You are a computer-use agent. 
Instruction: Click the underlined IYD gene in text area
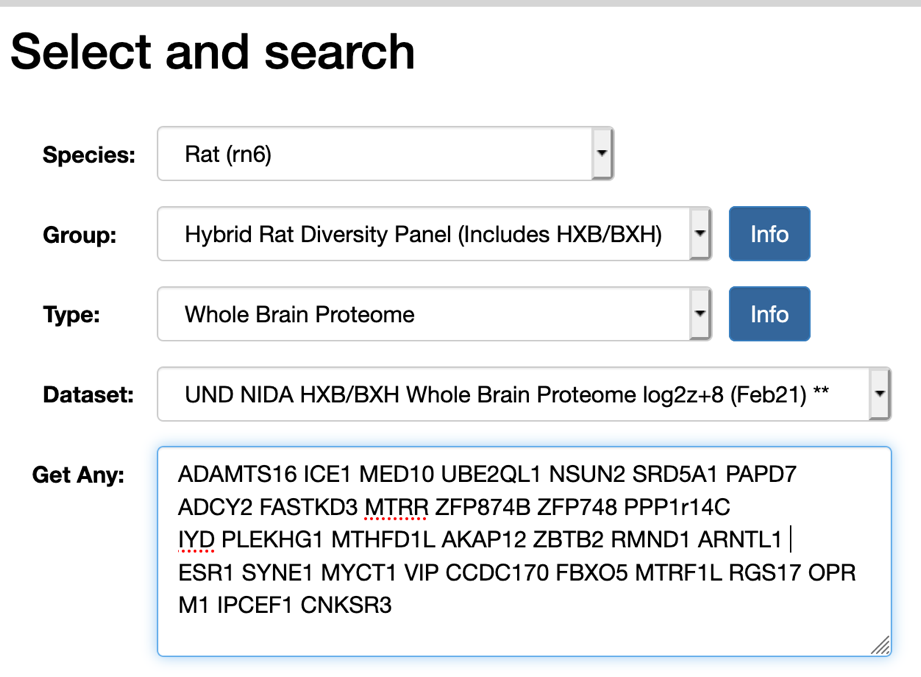point(196,540)
